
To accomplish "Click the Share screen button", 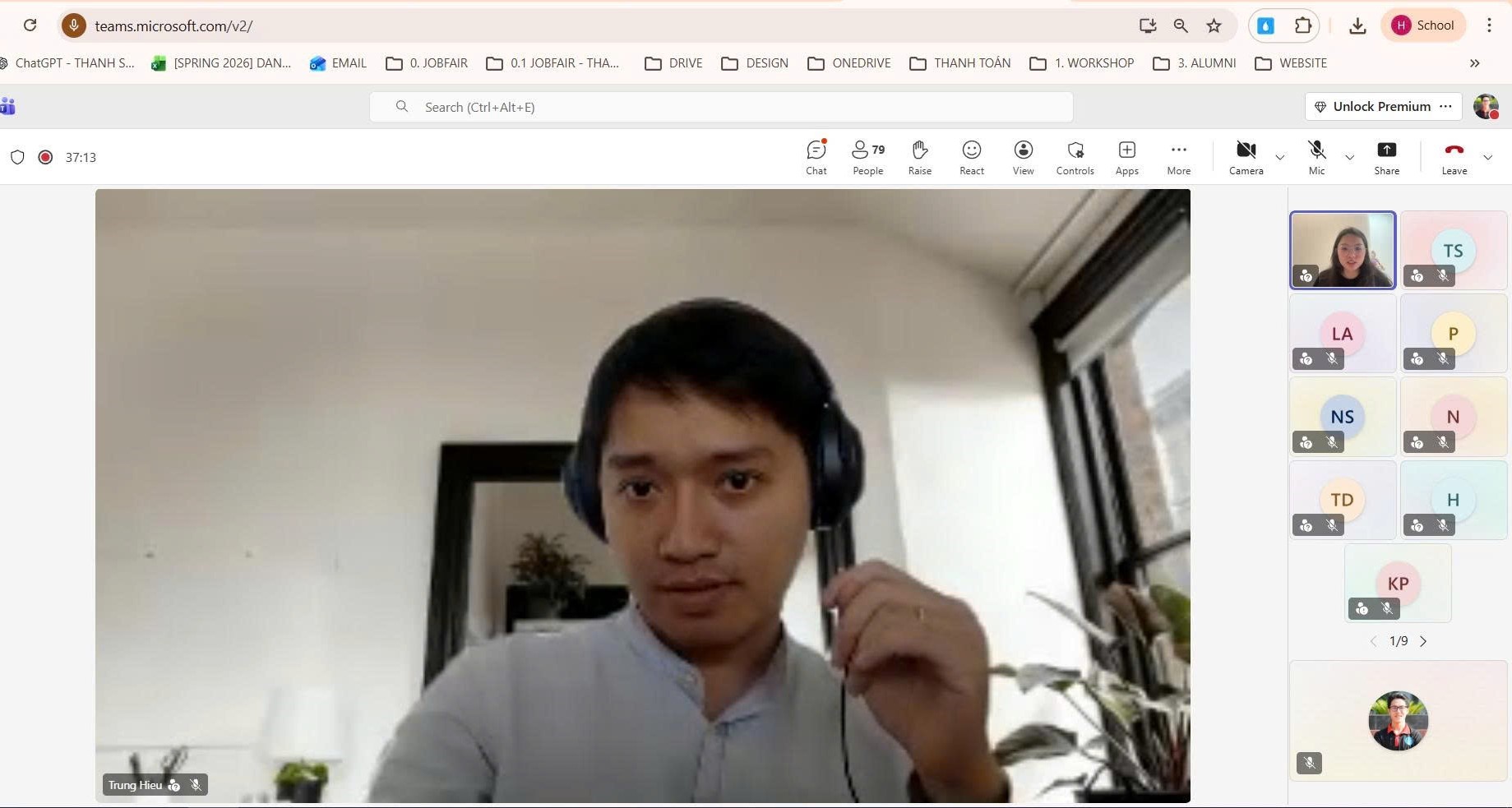I will (x=1386, y=157).
